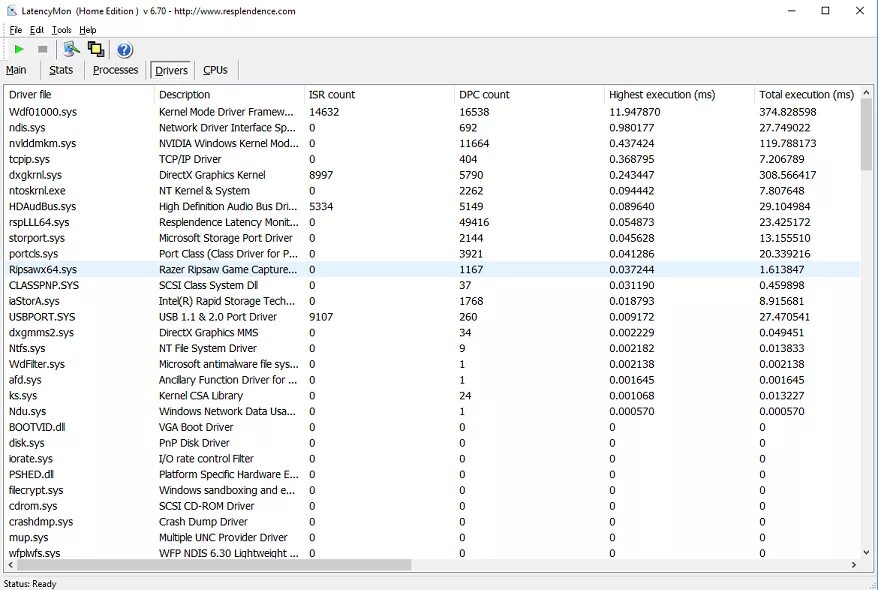Select the Drivers tab
The image size is (878, 590).
(171, 70)
